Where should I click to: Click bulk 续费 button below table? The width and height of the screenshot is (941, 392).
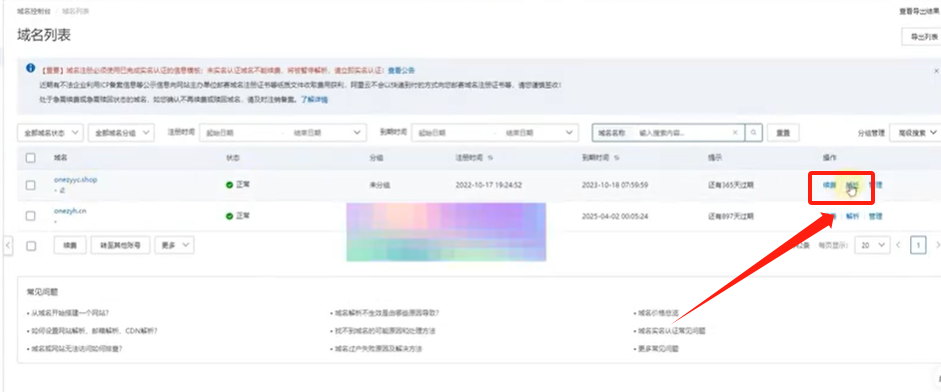click(x=70, y=245)
